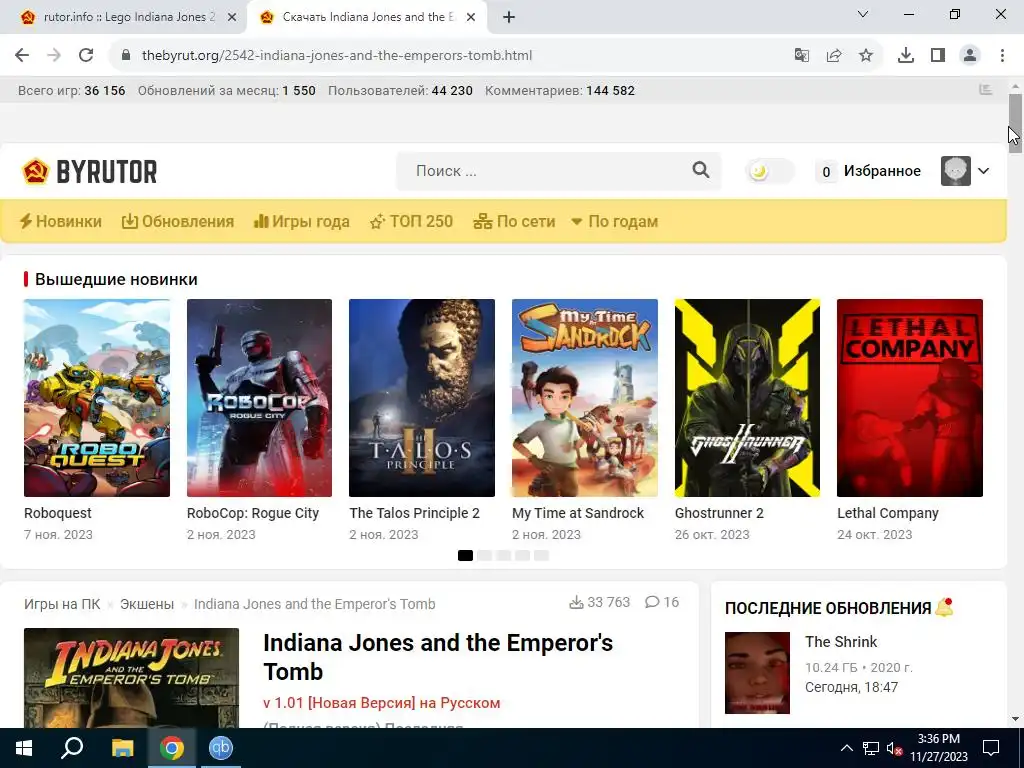1024x768 pixels.
Task: Expand the По годам dropdown menu
Action: [615, 221]
